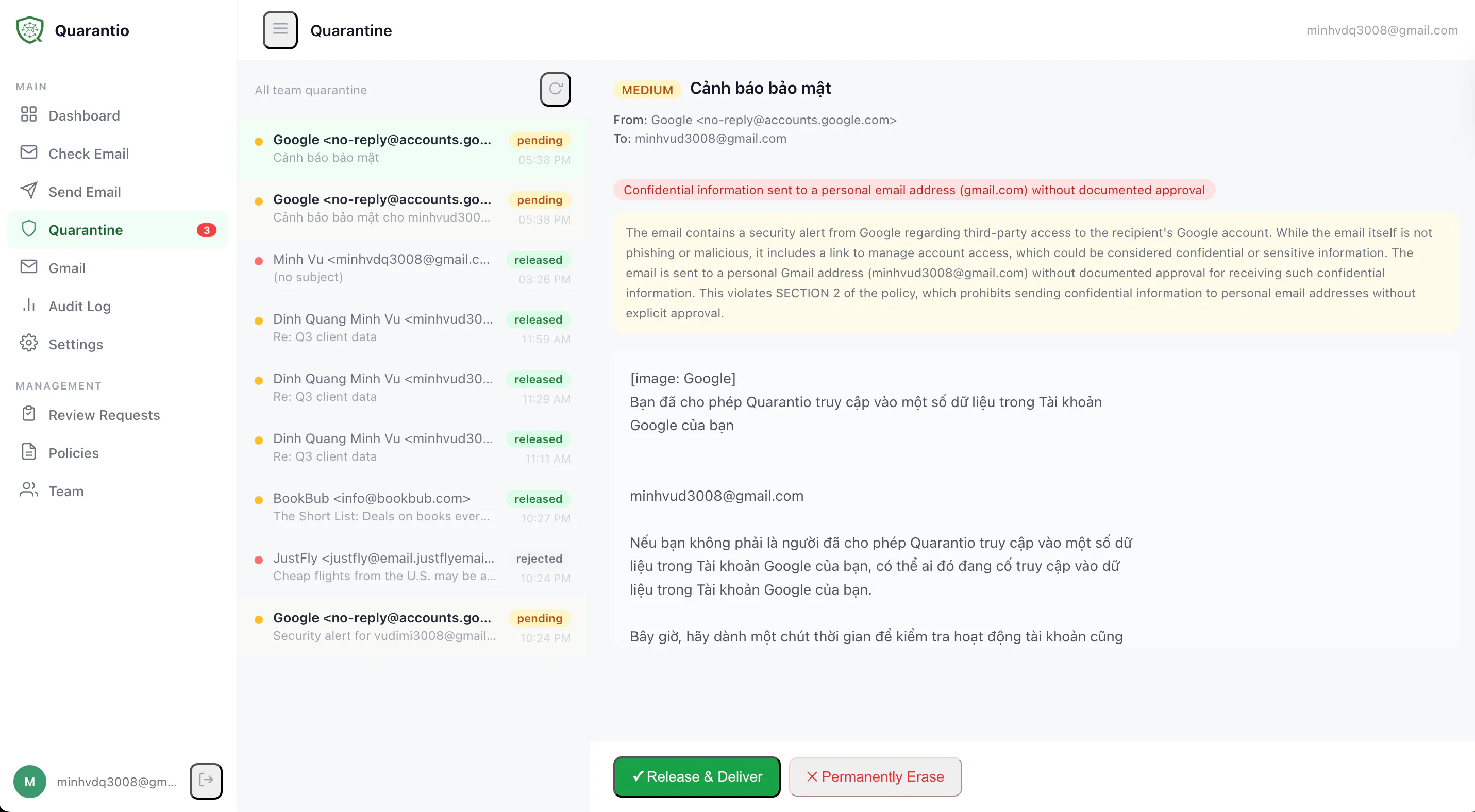Screen dimensions: 1475x812
Task: Open Review Requests
Action: (118, 415)
